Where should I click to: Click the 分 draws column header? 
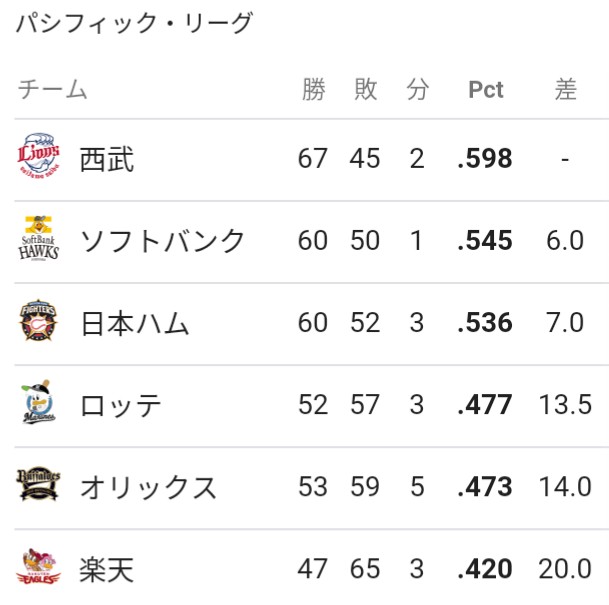click(x=418, y=89)
